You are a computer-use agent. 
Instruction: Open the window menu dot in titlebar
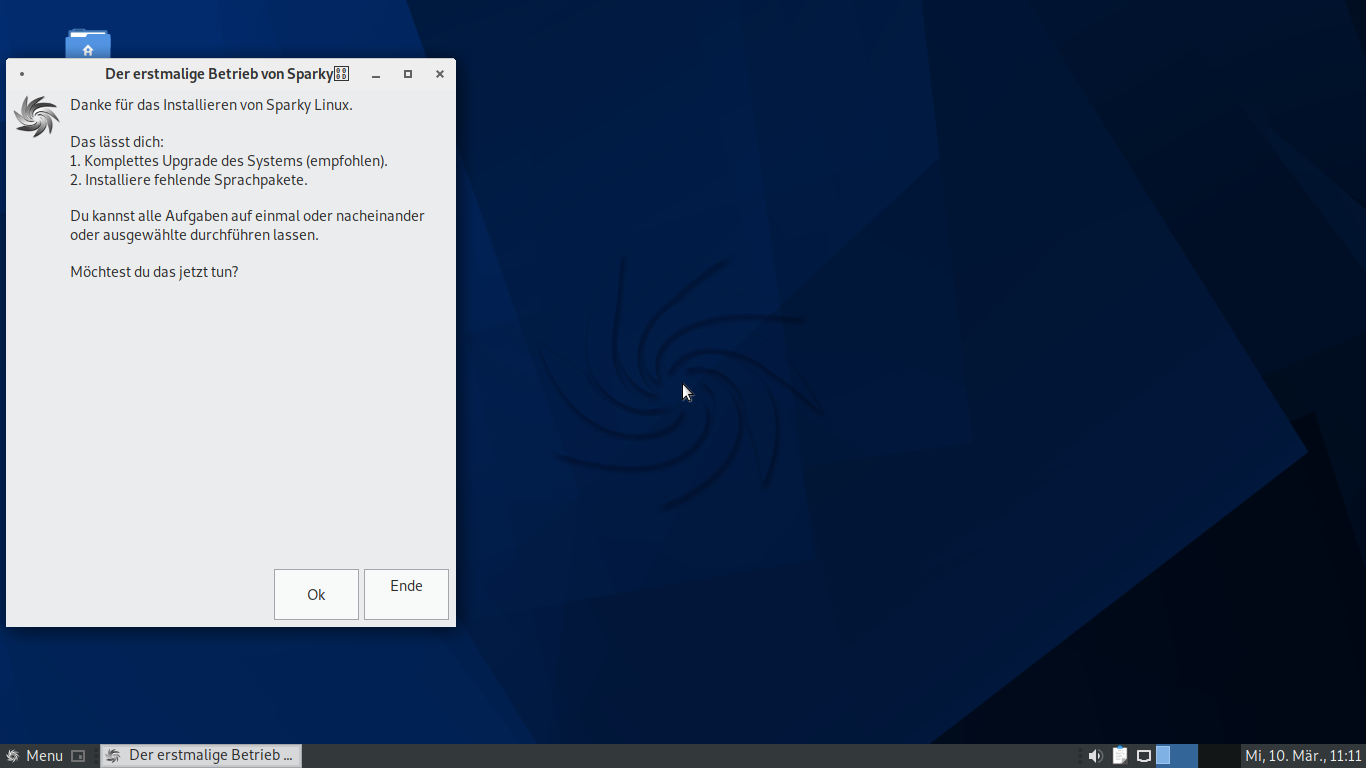pyautogui.click(x=22, y=74)
